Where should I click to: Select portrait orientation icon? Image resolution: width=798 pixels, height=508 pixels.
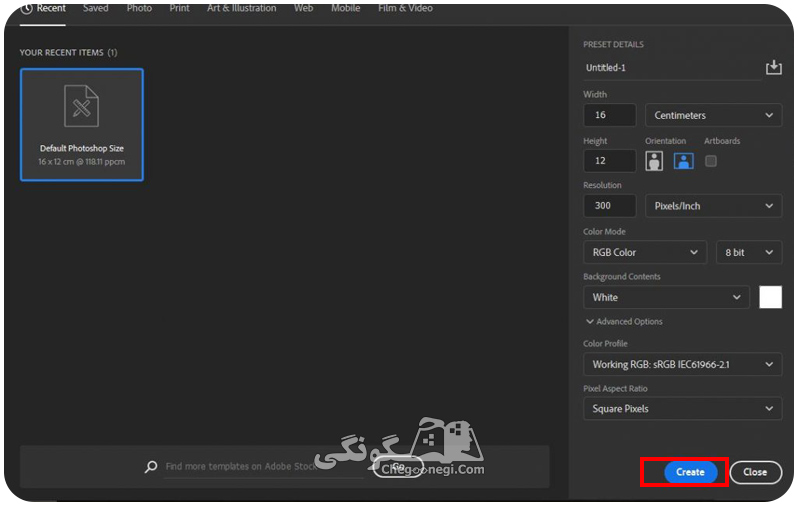point(653,161)
